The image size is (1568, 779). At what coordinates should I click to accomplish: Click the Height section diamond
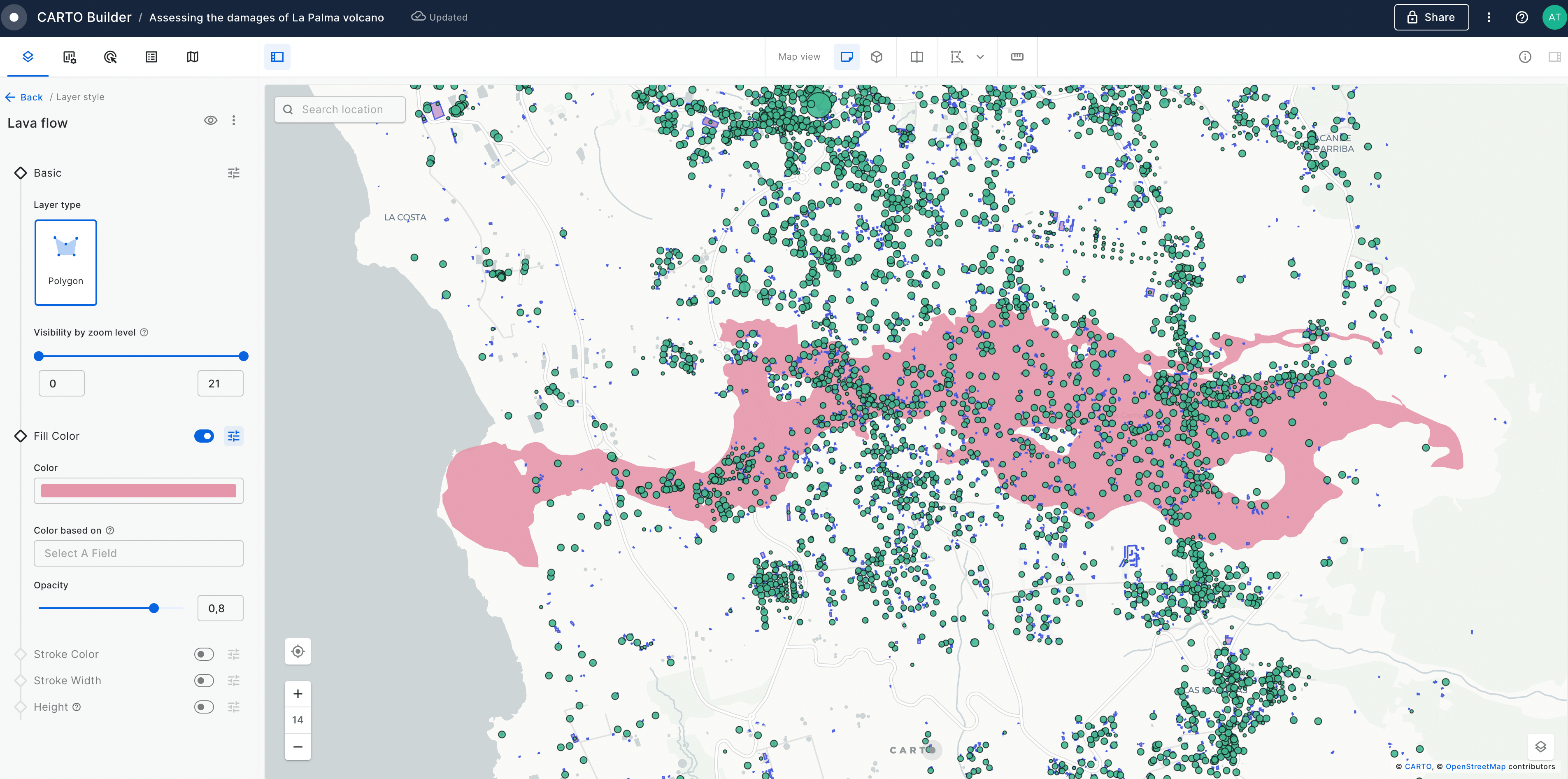21,707
